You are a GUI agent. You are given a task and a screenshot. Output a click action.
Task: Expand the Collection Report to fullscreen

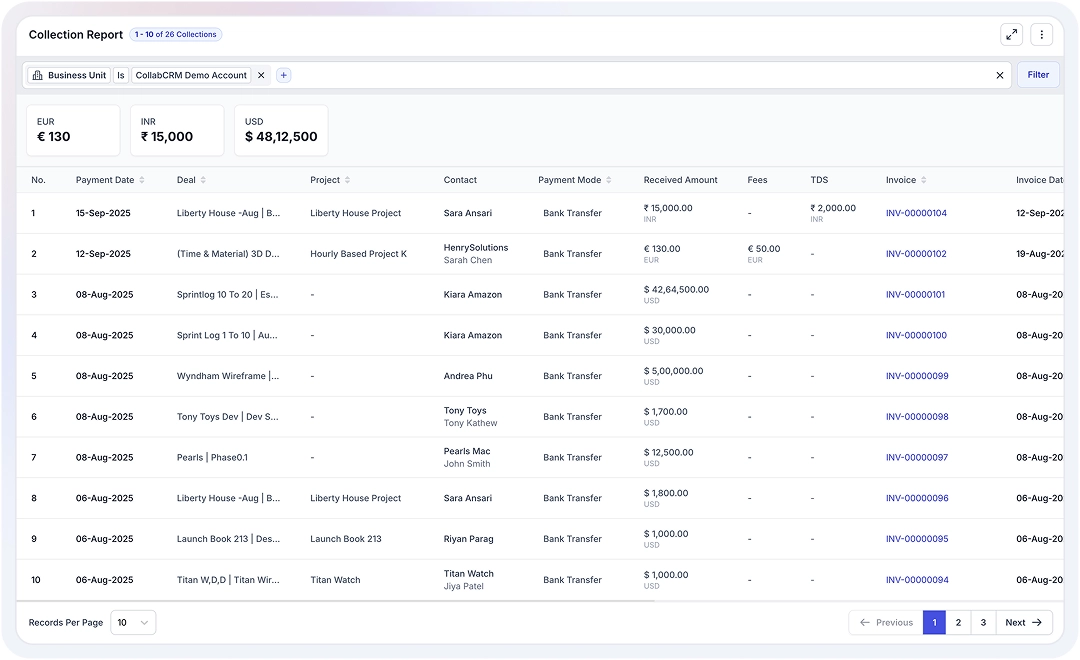coord(1011,33)
